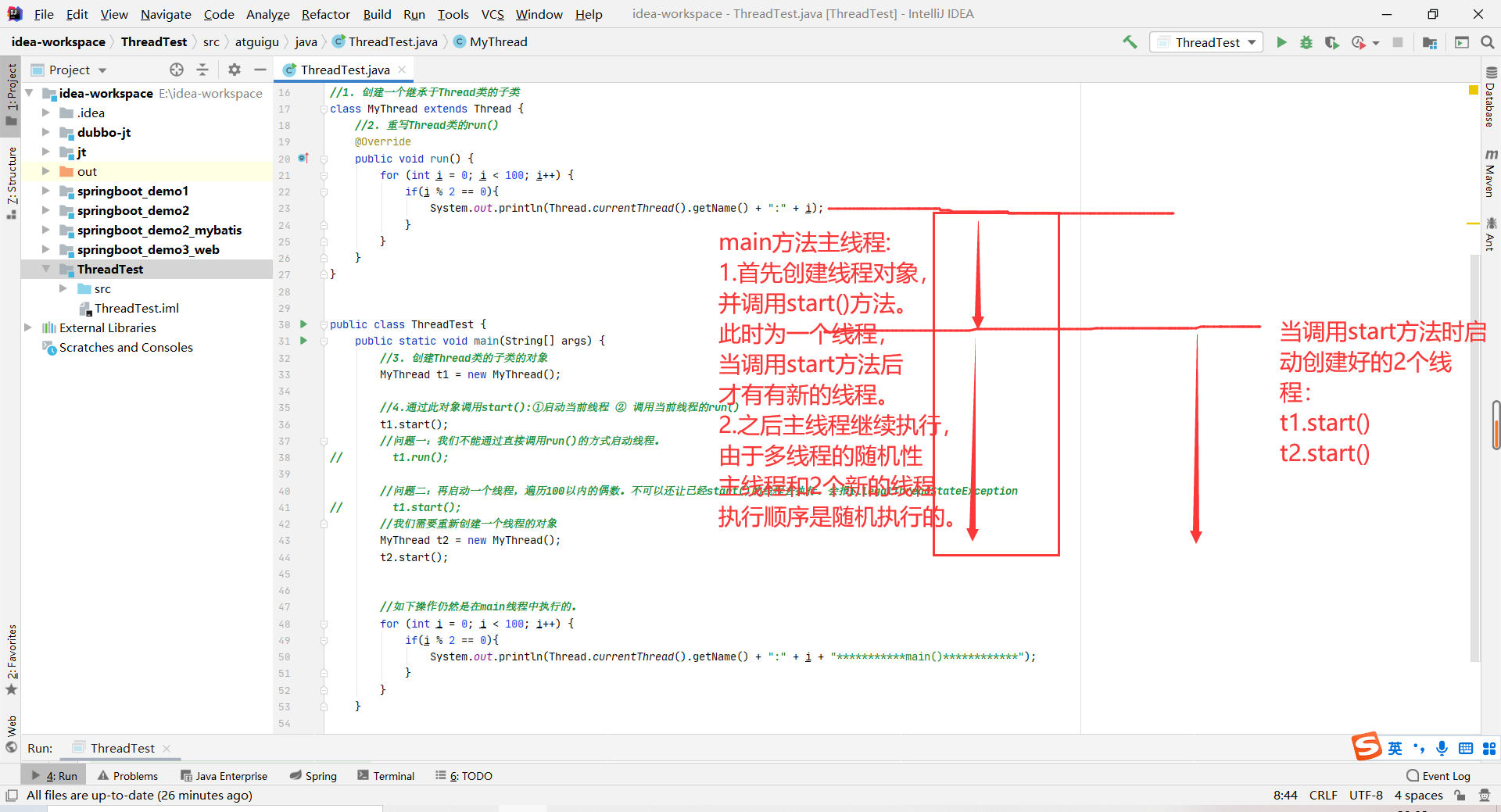Open the Spring tool window
Screen dimensions: 1501x812
(313, 776)
